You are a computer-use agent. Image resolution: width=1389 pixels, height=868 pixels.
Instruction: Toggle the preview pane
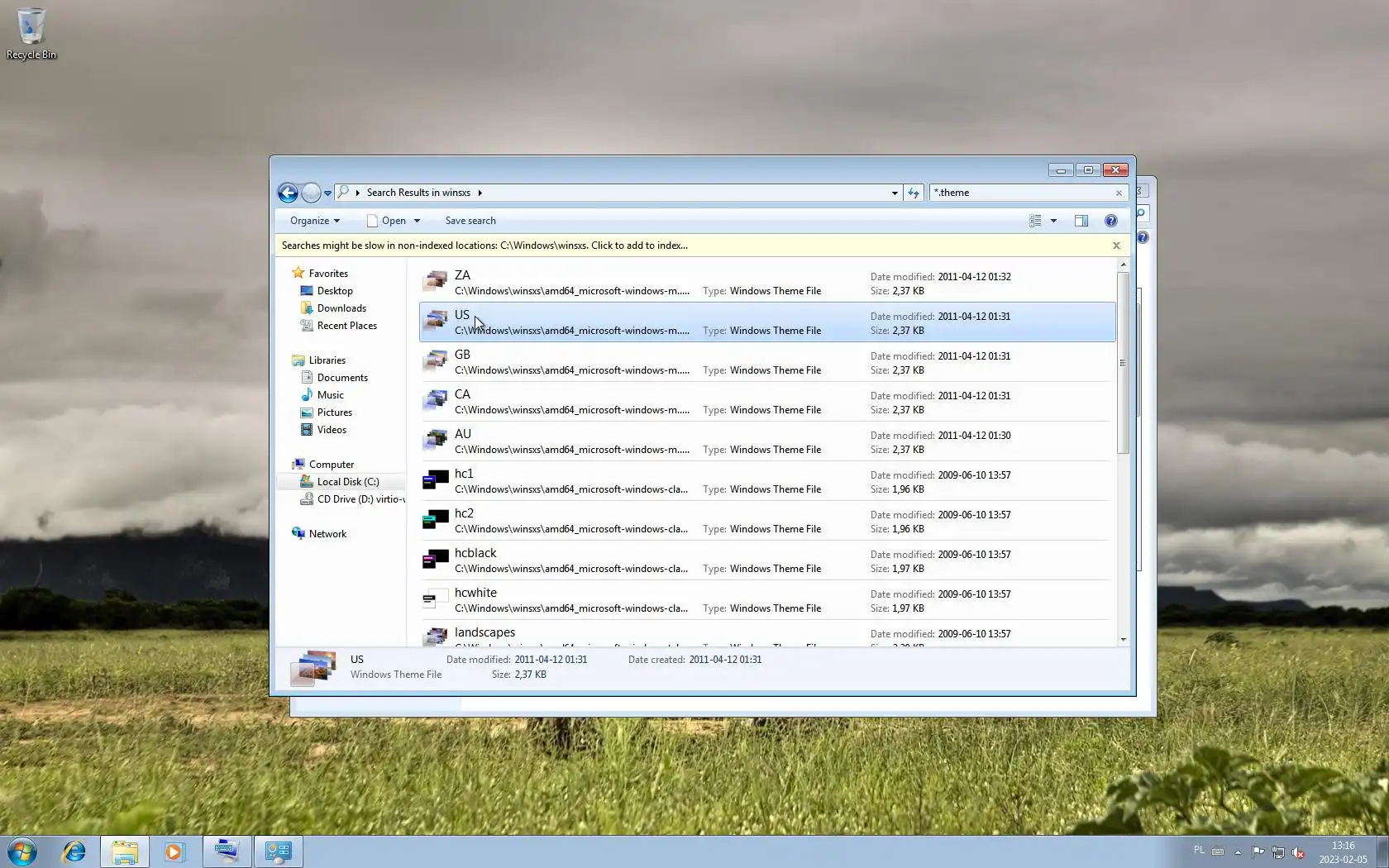pyautogui.click(x=1081, y=221)
